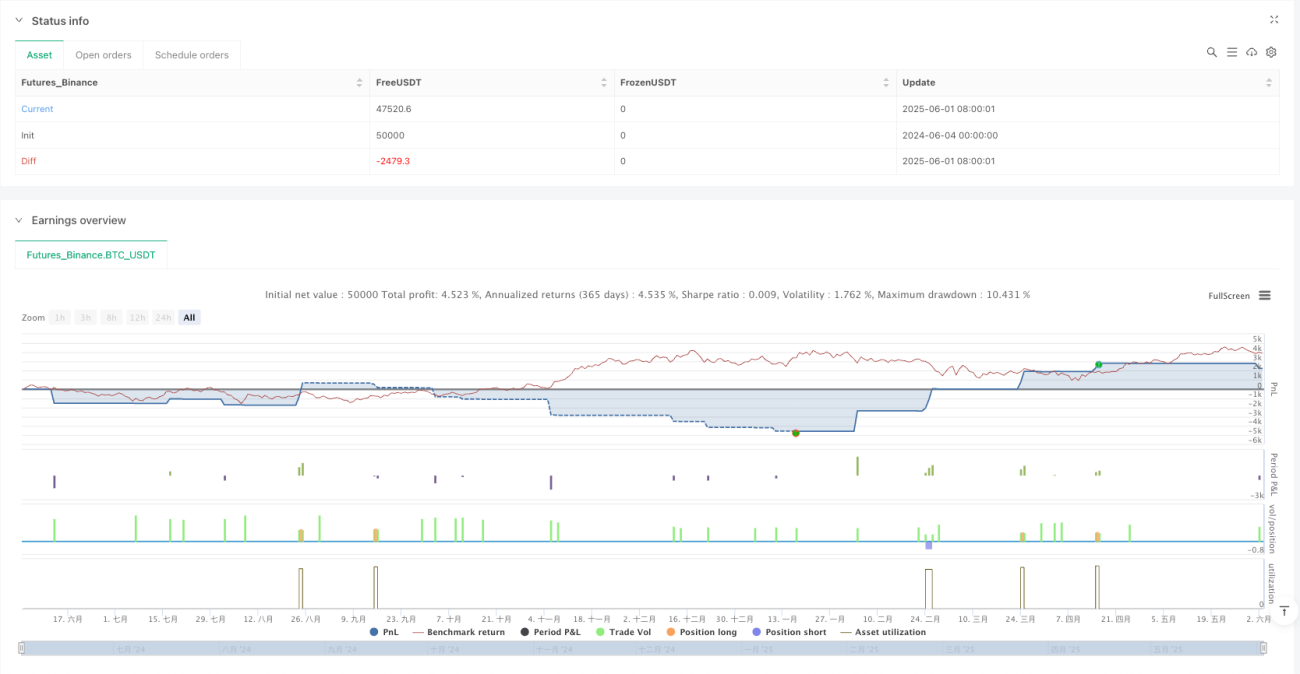Click the FullScreen chart button
The height and width of the screenshot is (674, 1300).
(1229, 296)
